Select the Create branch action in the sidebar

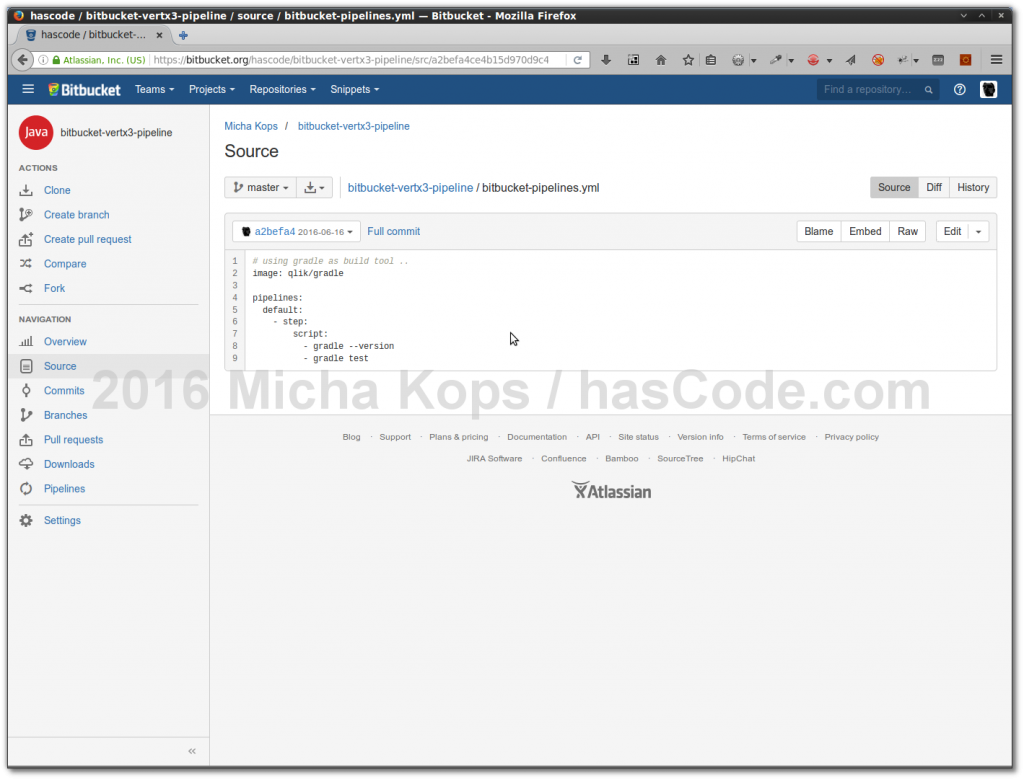coord(28,214)
